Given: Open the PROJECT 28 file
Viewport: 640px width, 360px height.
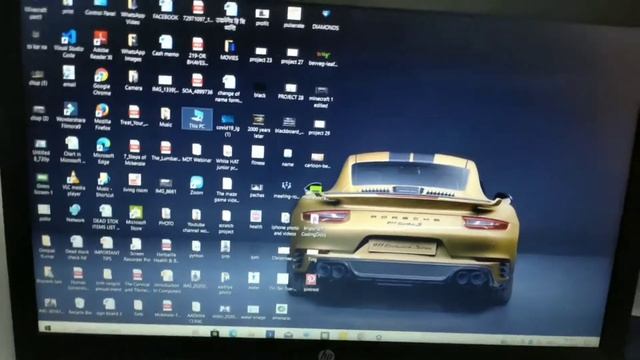Looking at the screenshot, I should [291, 91].
